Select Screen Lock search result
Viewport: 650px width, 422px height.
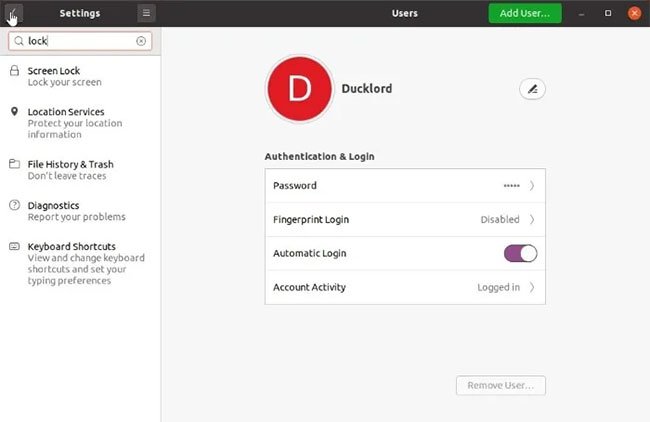pyautogui.click(x=80, y=76)
